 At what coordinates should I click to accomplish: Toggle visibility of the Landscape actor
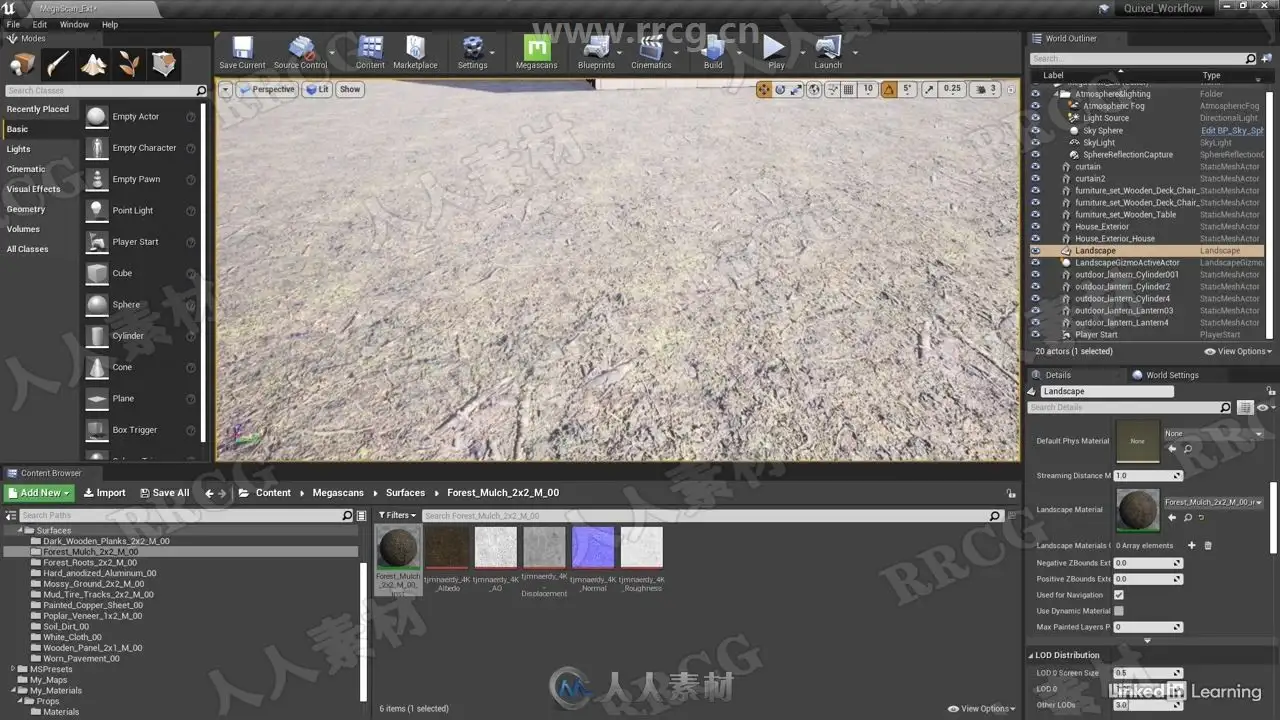pos(1035,251)
